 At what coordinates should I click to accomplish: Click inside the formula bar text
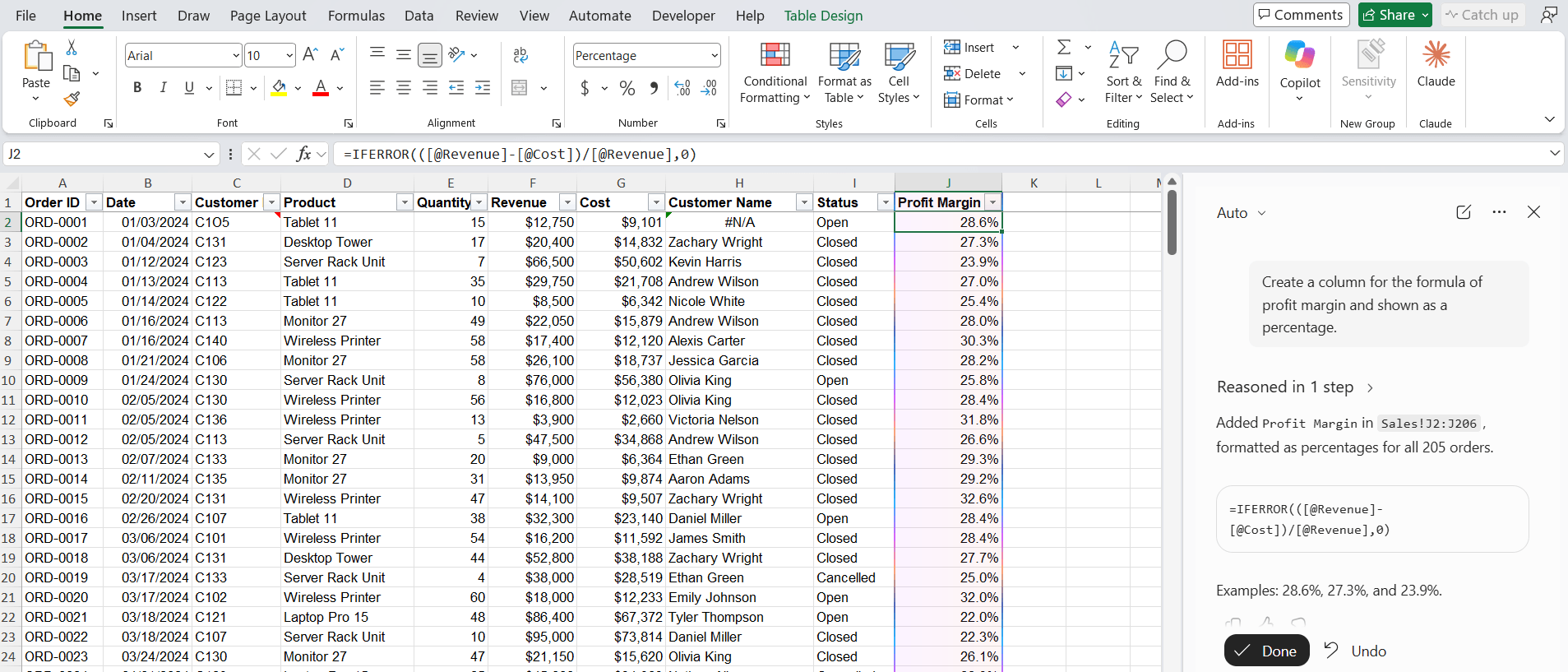coord(520,154)
